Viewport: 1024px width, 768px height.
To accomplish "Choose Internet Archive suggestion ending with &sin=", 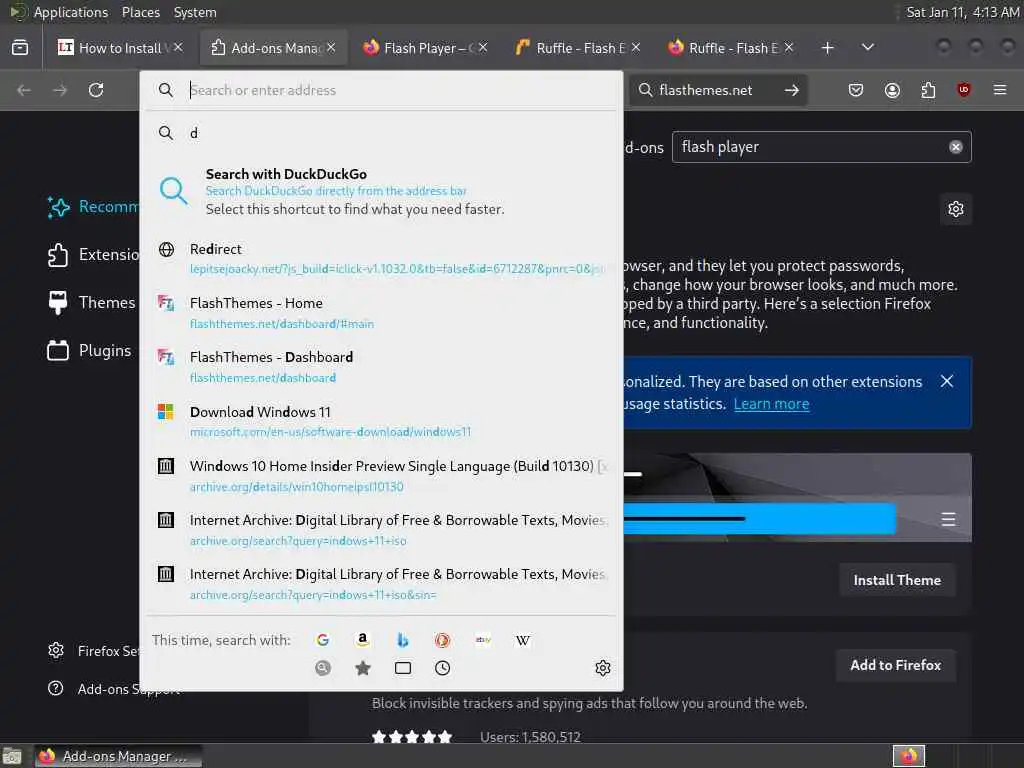I will pos(381,584).
